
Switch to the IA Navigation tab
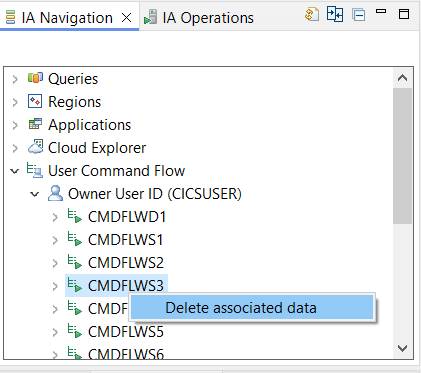tap(67, 18)
